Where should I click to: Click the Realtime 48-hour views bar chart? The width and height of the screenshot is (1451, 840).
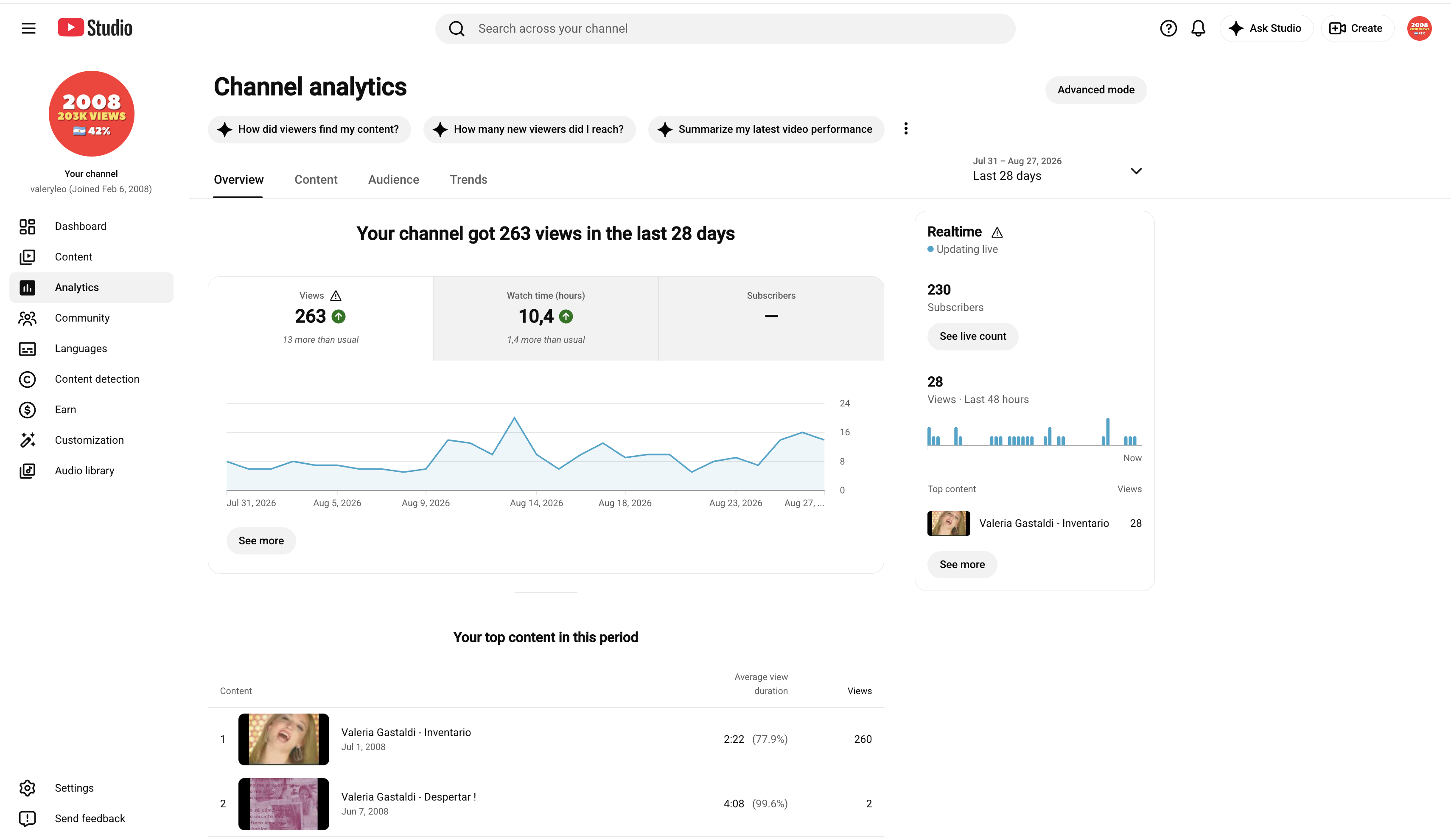(x=1034, y=431)
